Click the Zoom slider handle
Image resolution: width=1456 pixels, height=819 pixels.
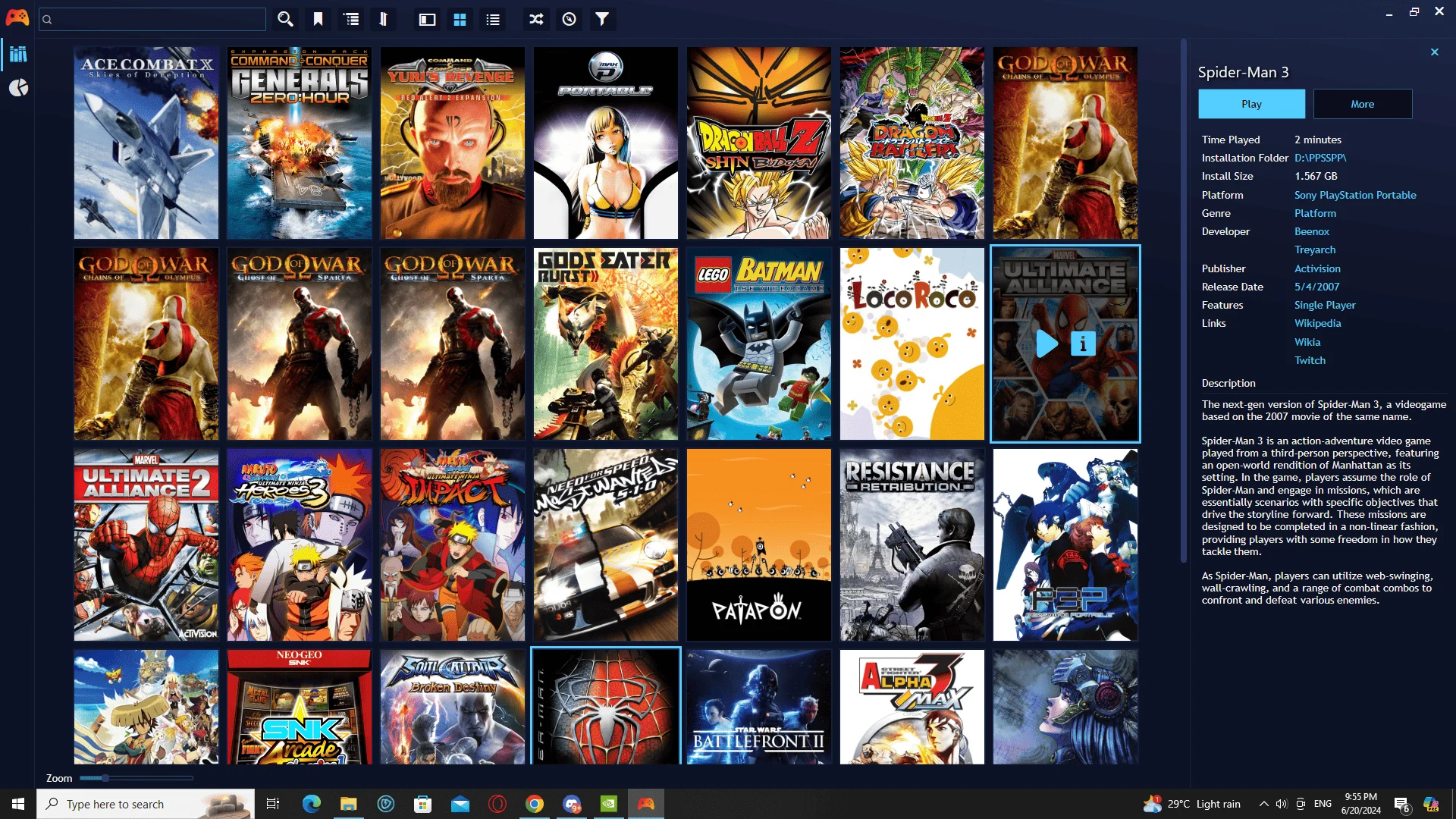105,778
